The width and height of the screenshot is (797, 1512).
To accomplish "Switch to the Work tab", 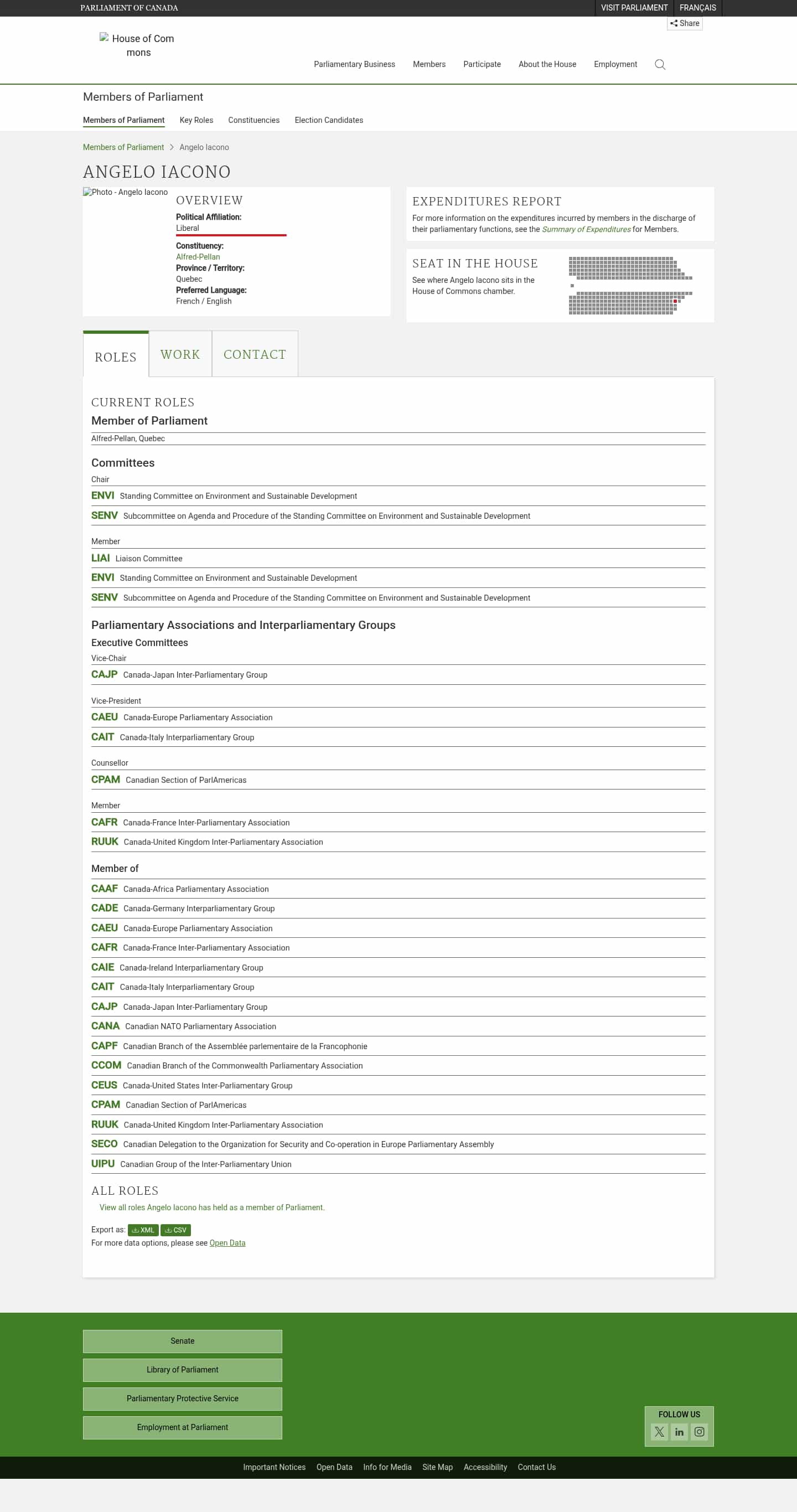I will coord(180,354).
